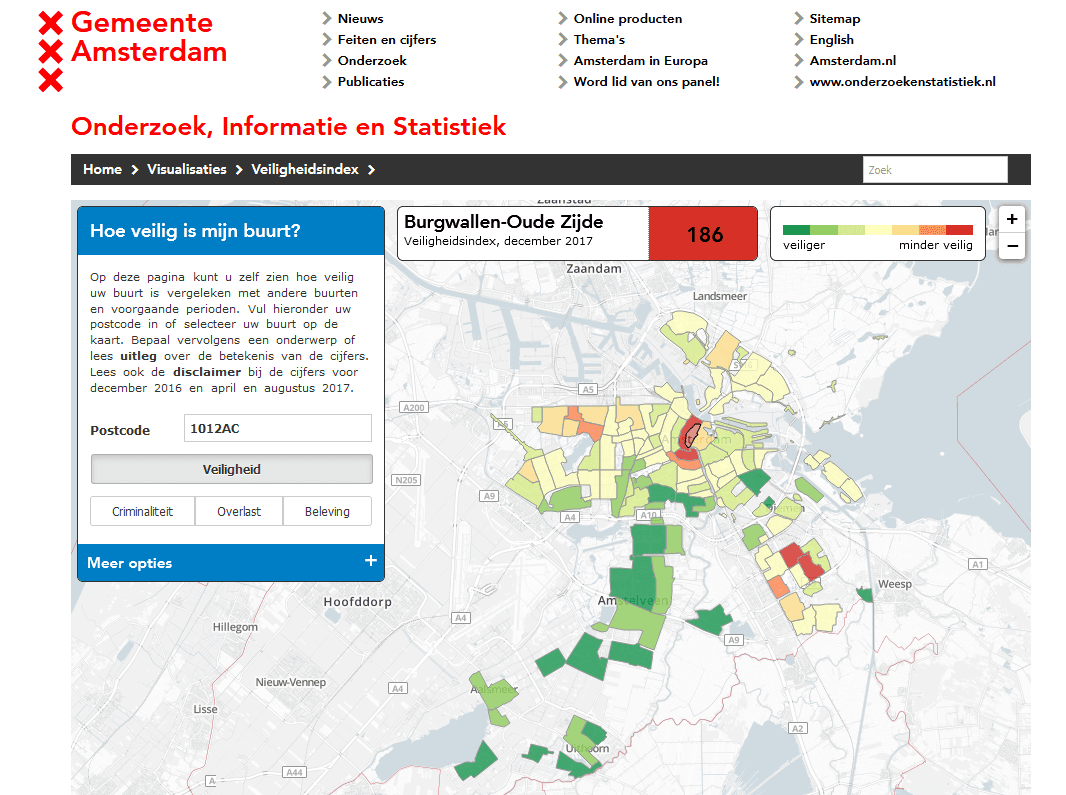
Task: Click the A44 road marker on map
Action: click(294, 772)
